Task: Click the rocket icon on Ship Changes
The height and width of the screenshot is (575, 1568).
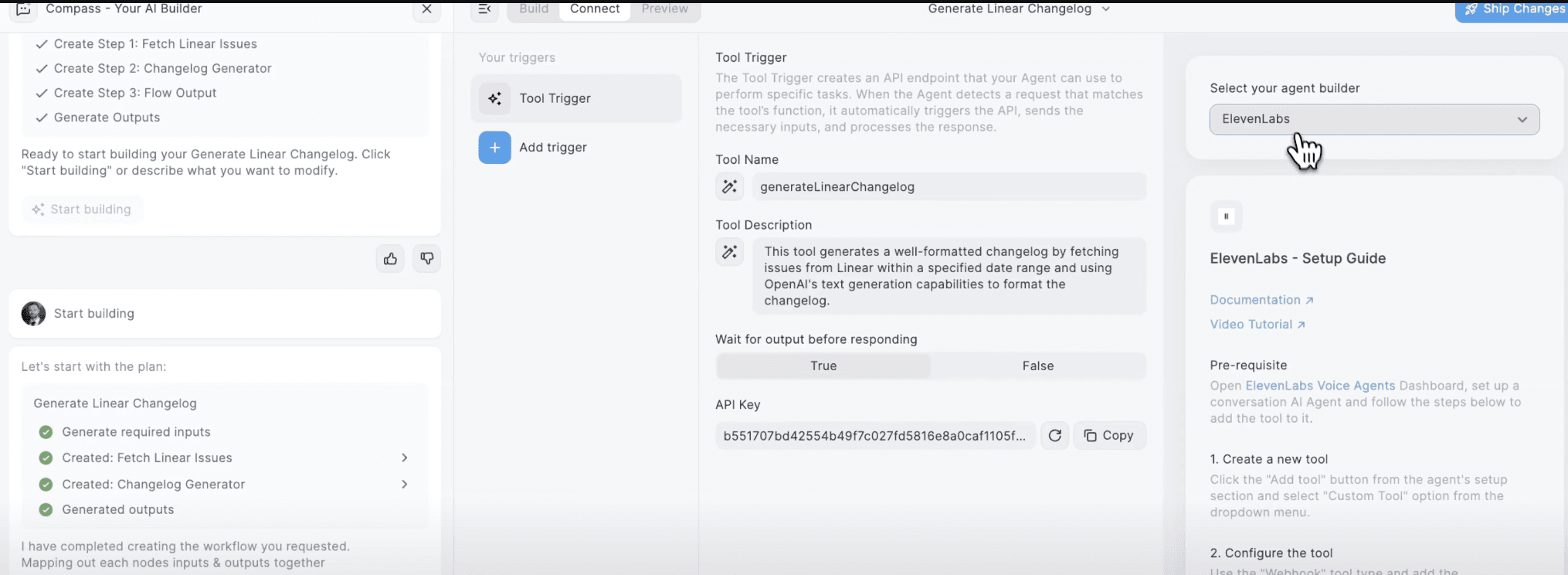Action: [x=1471, y=9]
